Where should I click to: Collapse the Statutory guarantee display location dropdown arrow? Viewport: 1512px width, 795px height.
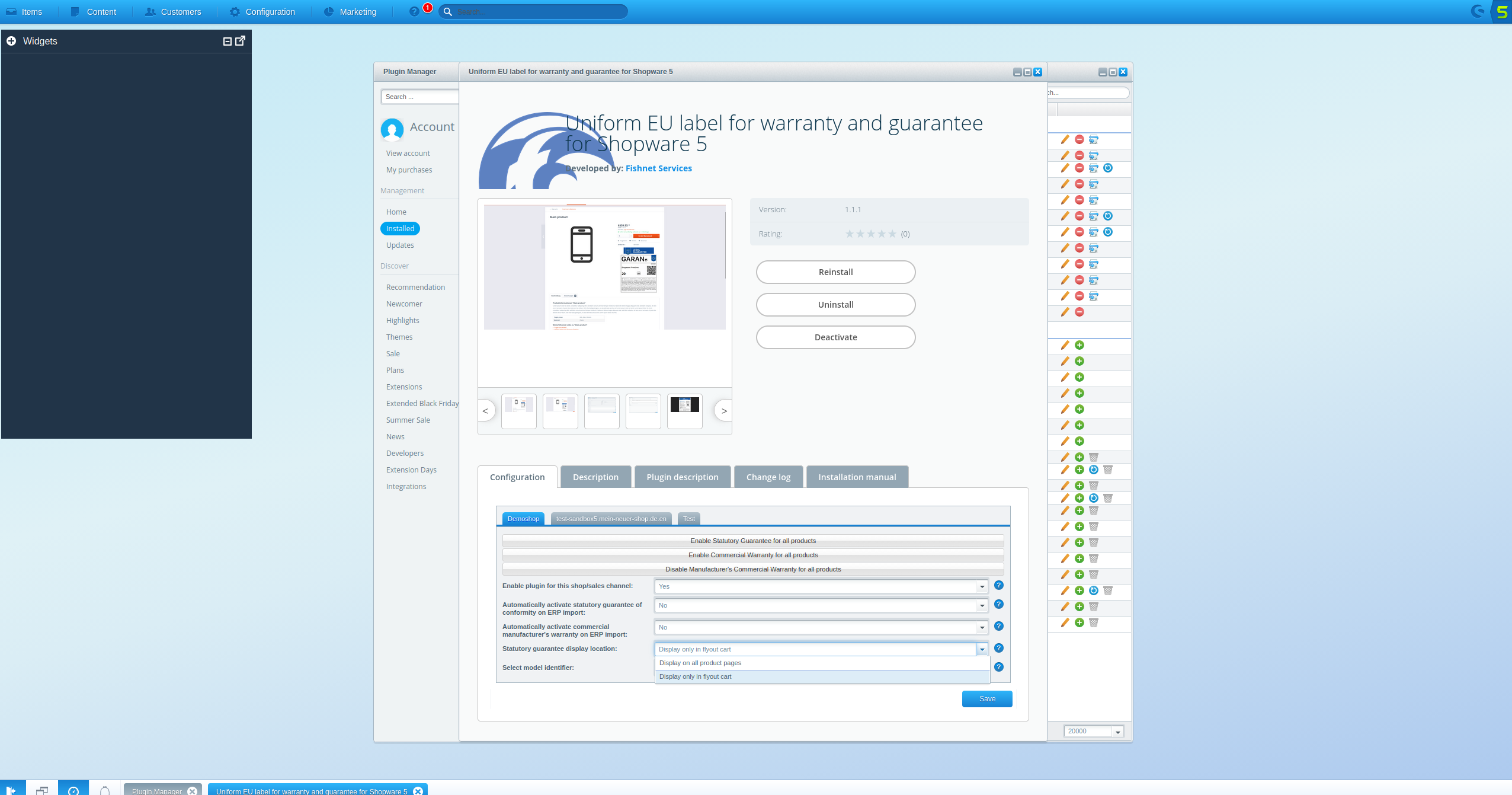[x=982, y=649]
